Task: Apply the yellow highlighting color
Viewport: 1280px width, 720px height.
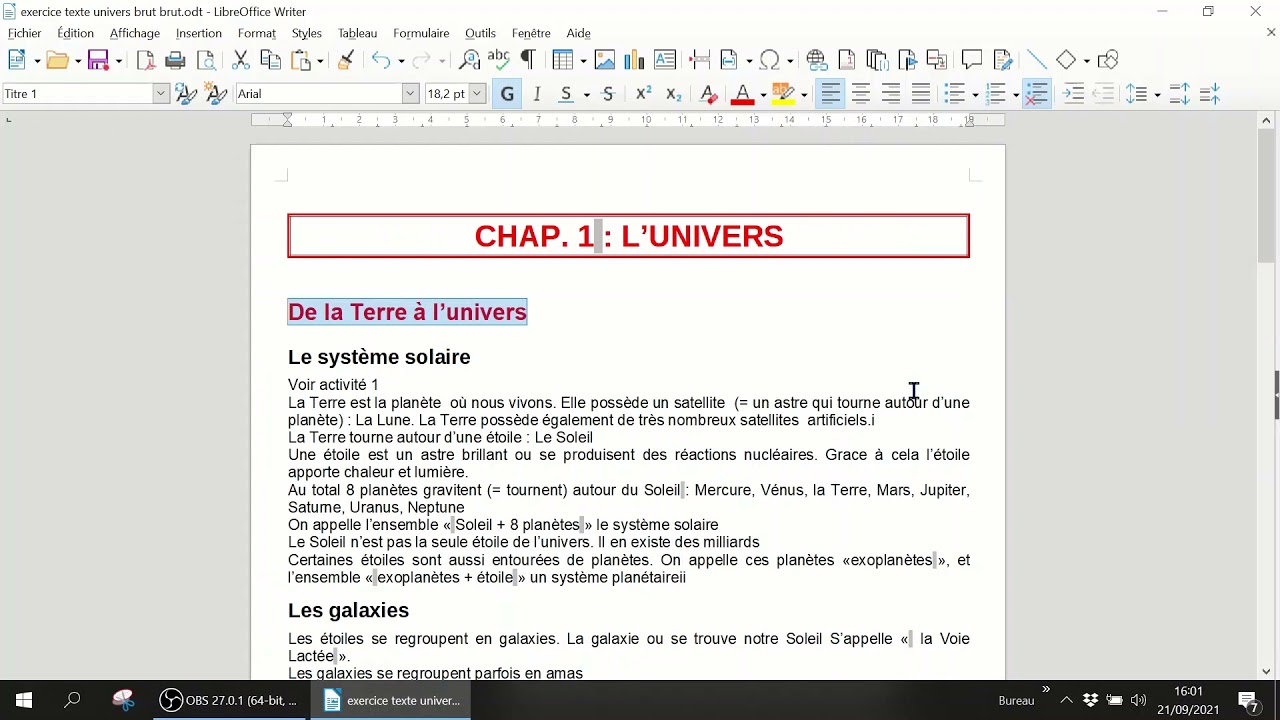Action: point(783,94)
